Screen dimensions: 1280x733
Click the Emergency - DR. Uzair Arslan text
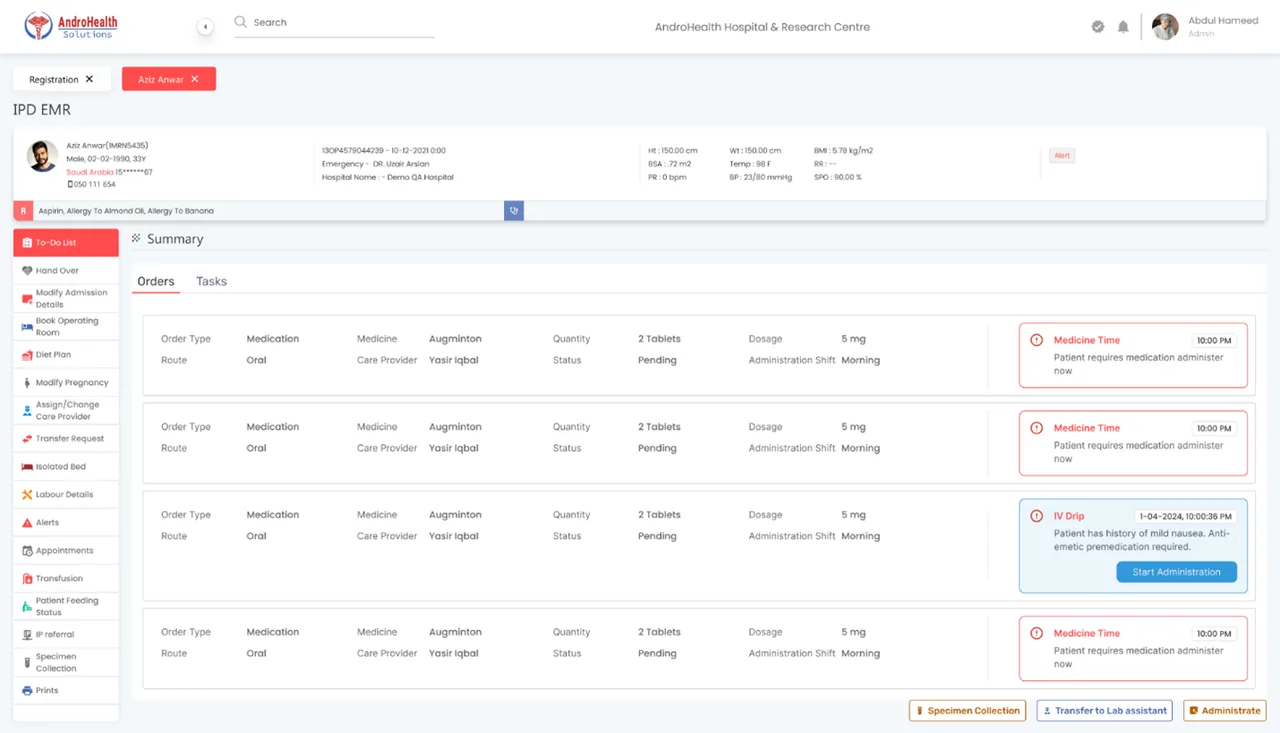pos(378,164)
